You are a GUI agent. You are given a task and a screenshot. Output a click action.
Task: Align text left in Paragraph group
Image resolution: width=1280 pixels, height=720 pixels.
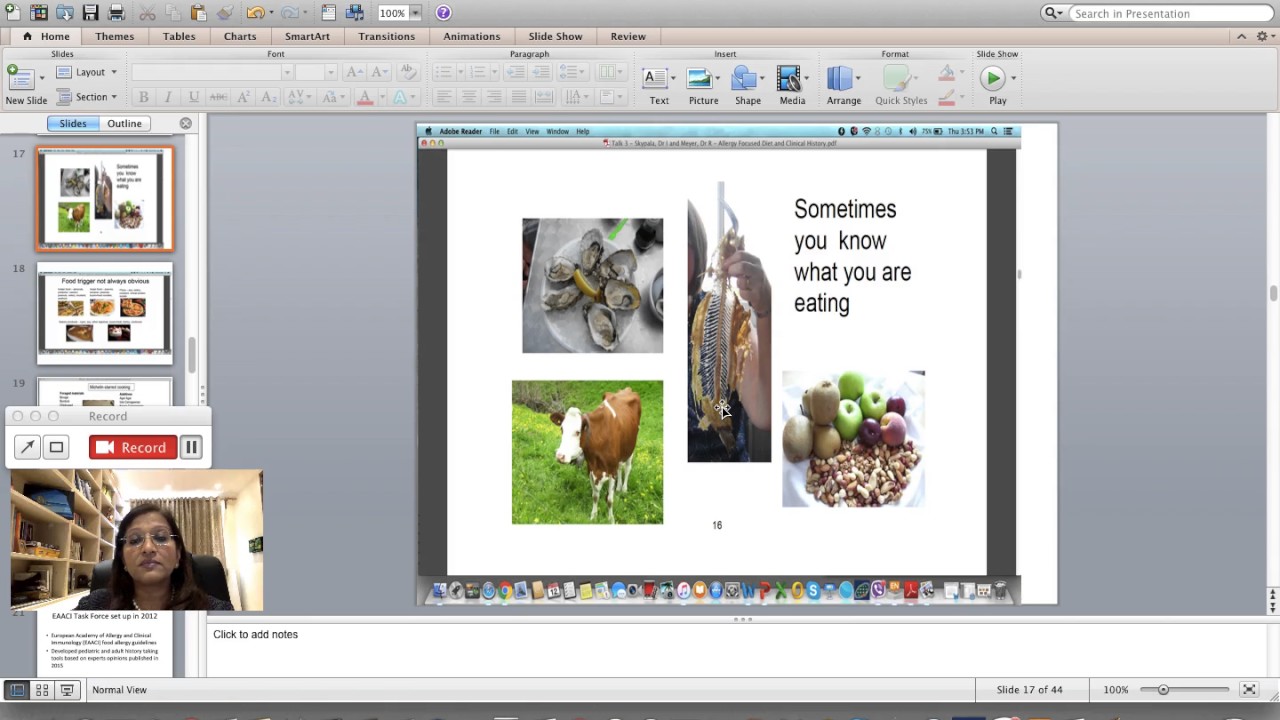(x=443, y=97)
